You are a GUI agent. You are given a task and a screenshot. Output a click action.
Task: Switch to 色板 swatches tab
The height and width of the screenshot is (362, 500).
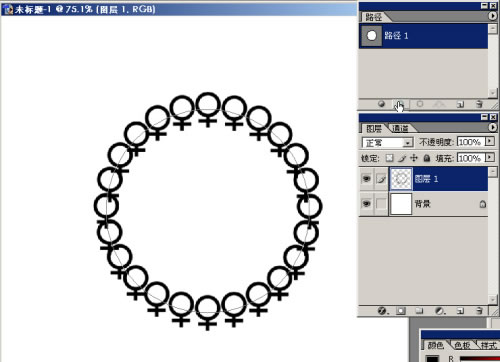[x=463, y=345]
